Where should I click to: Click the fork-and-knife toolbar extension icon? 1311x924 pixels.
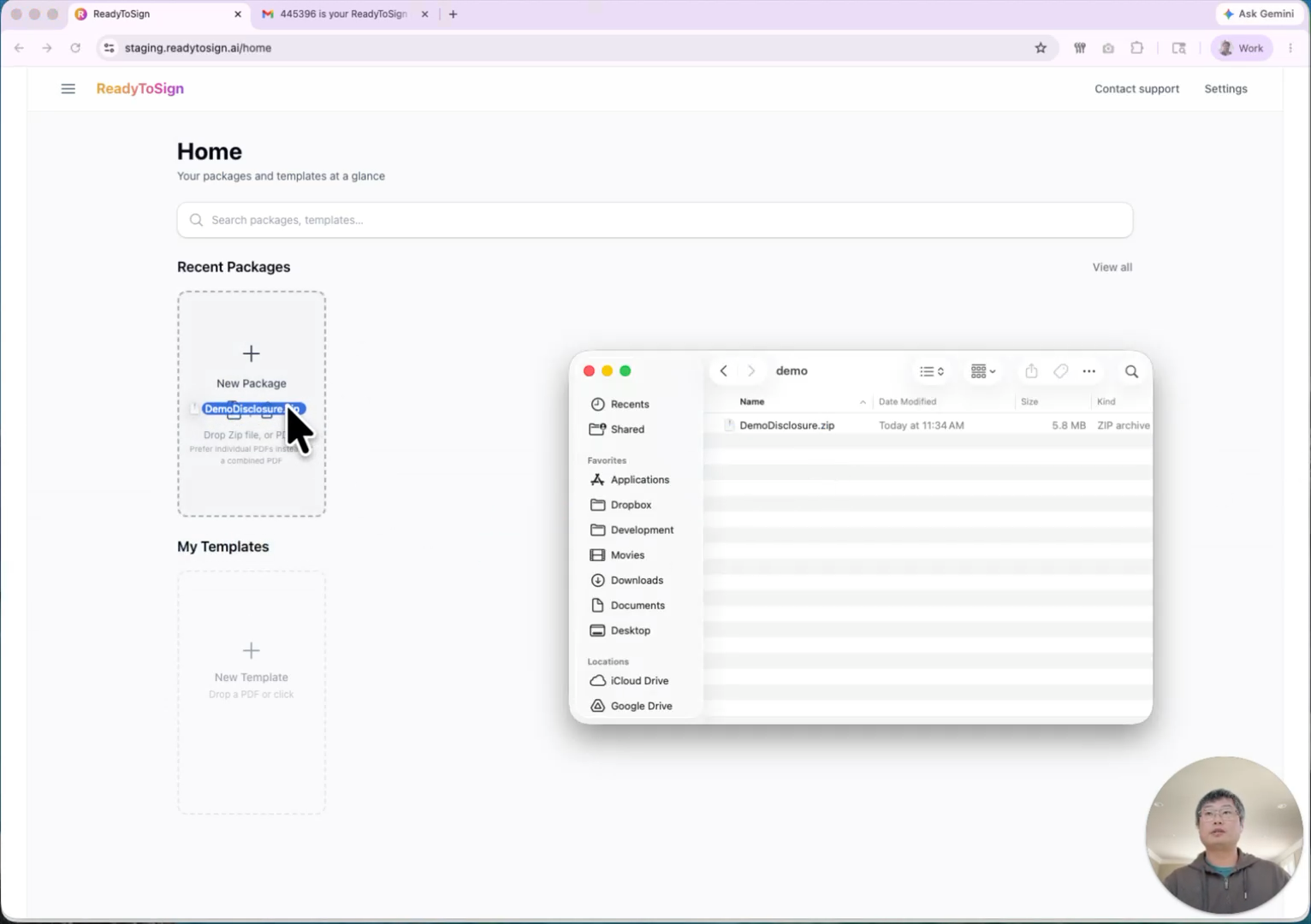pyautogui.click(x=1080, y=48)
